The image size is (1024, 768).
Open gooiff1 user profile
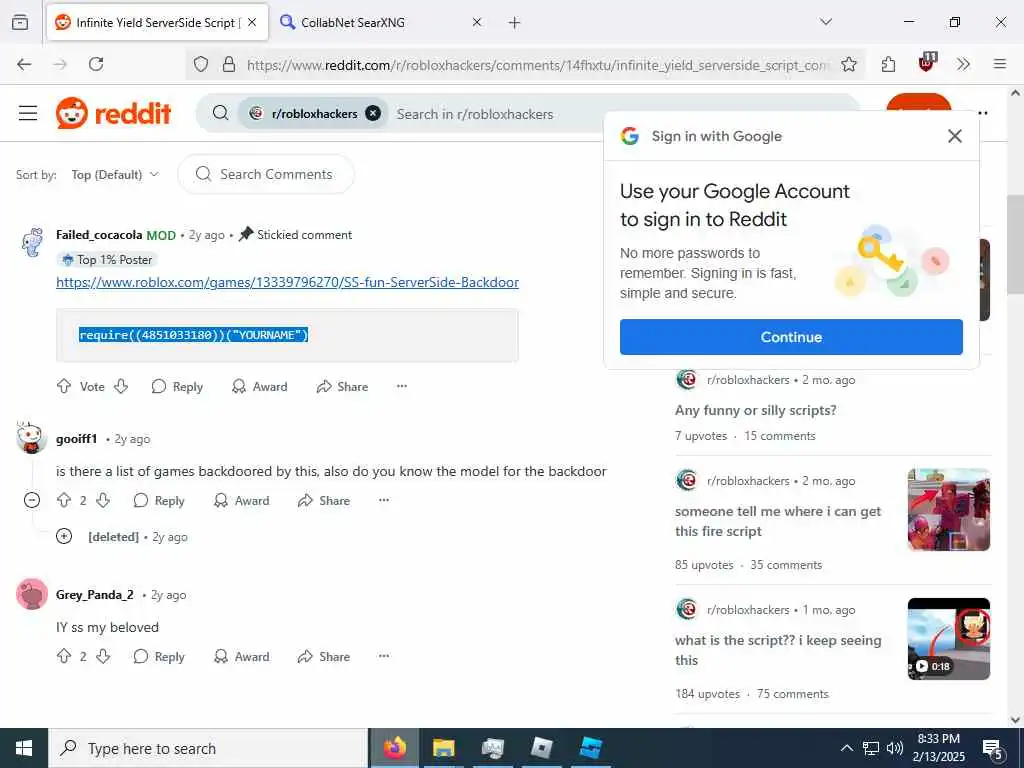click(x=76, y=439)
